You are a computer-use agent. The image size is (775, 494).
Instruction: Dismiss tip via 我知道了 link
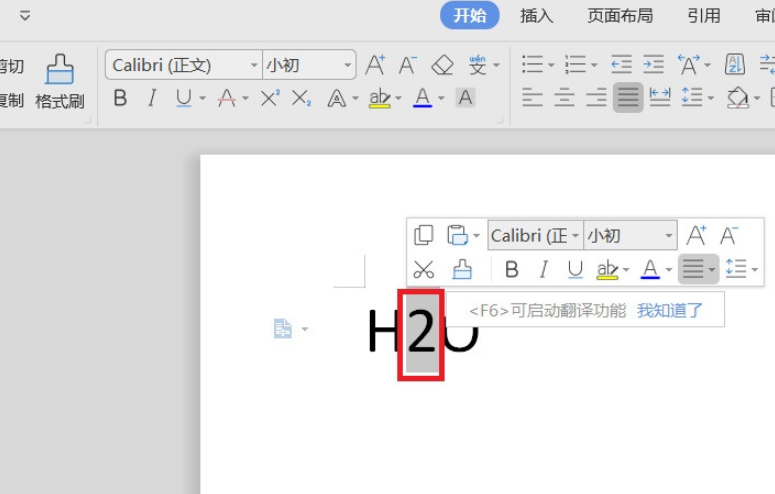(x=670, y=311)
